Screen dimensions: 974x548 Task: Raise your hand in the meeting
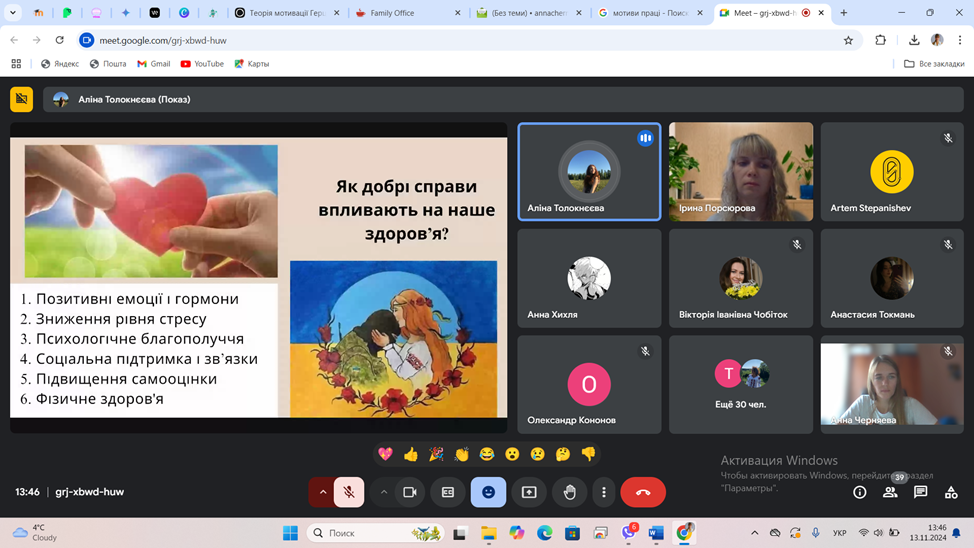569,492
